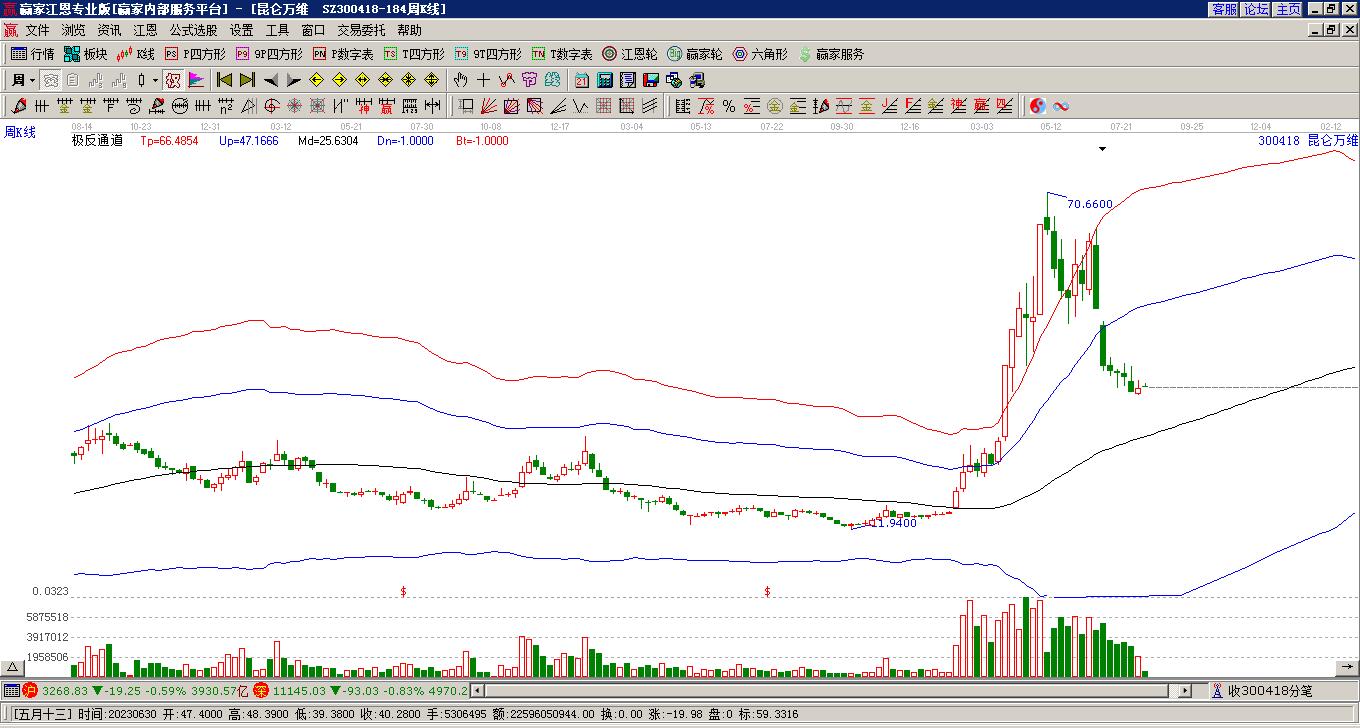Click the 70.6600 high price label
This screenshot has width=1360, height=728.
point(1089,204)
